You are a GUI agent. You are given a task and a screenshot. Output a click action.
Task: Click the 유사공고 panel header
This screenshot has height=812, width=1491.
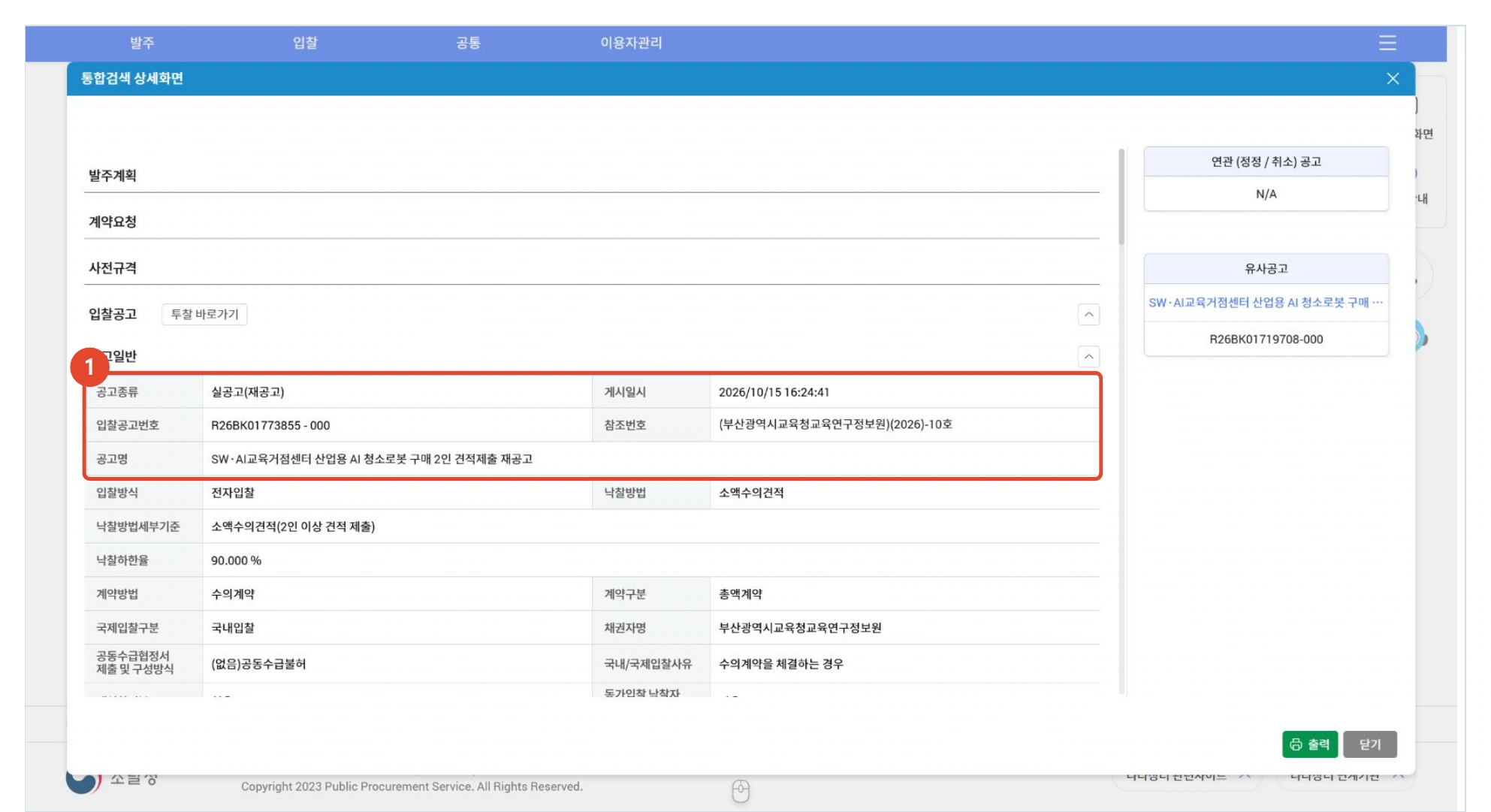[1266, 268]
